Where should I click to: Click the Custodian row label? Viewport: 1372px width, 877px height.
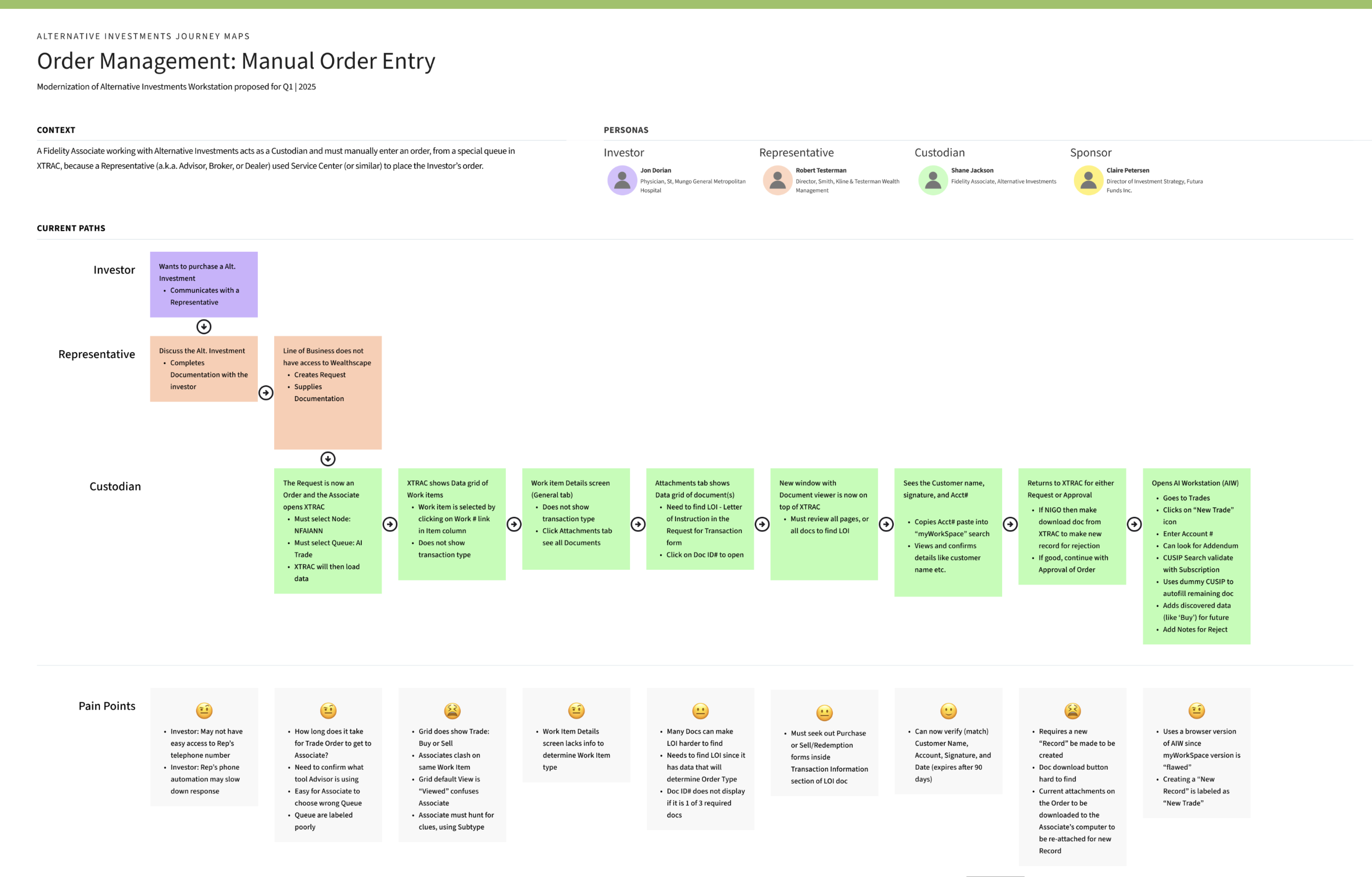tap(115, 486)
